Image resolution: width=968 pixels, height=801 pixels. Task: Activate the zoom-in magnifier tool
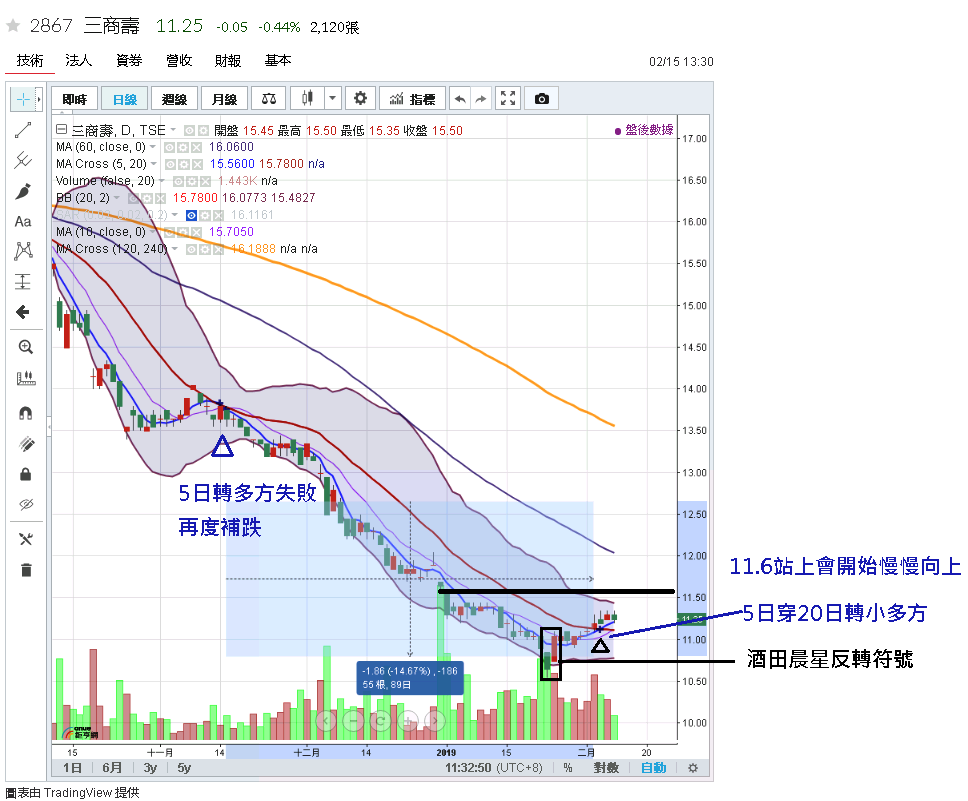25,347
